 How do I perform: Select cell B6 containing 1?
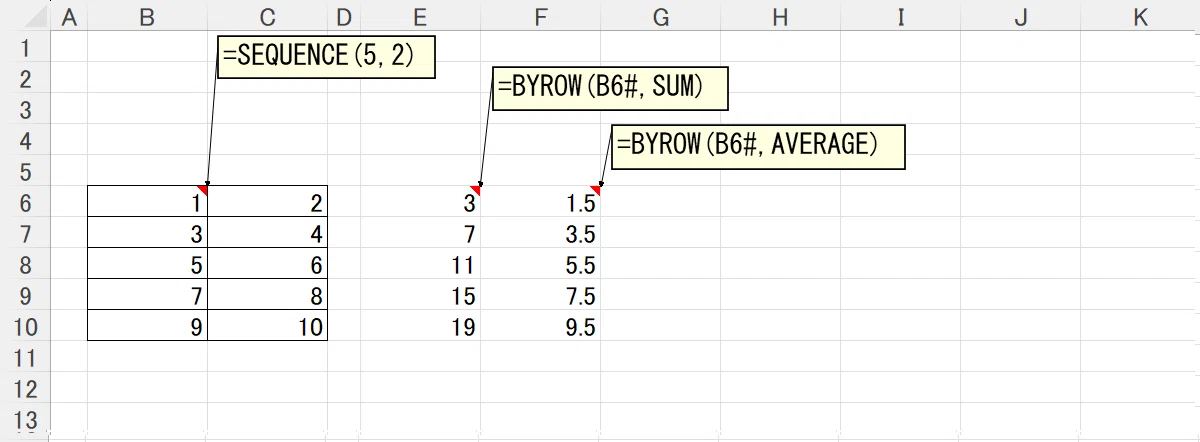click(147, 202)
